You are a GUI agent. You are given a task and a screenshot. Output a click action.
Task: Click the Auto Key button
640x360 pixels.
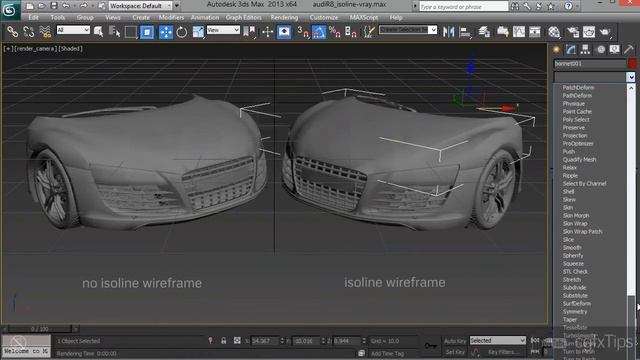[x=455, y=341]
